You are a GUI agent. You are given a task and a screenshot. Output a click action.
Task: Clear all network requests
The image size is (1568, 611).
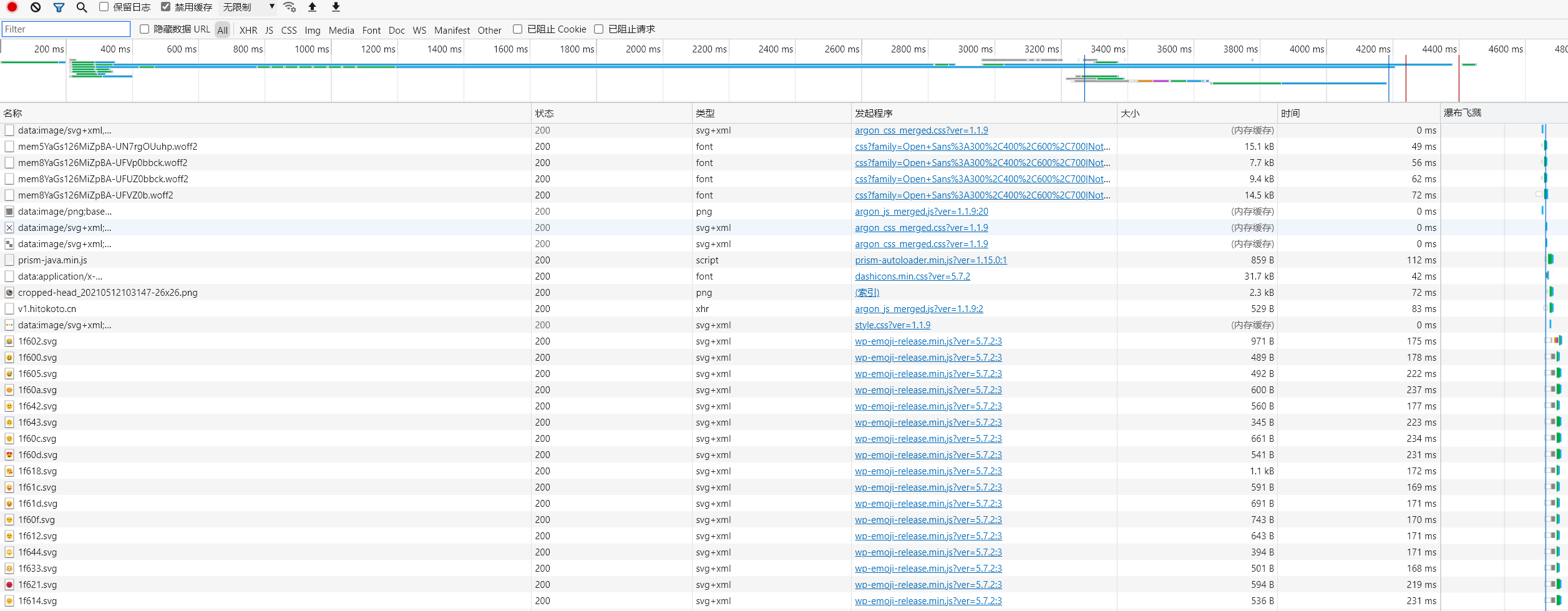tap(36, 7)
